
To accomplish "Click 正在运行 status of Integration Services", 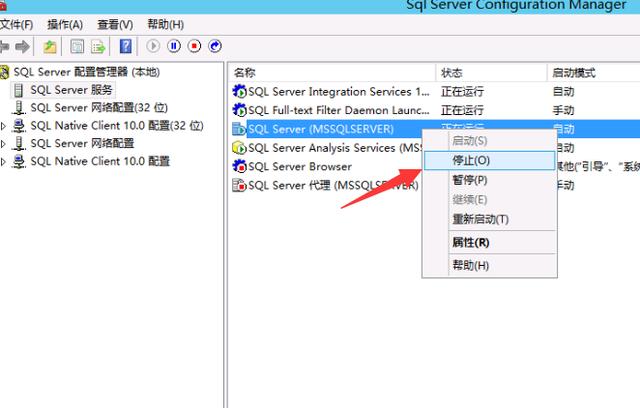I will (462, 92).
